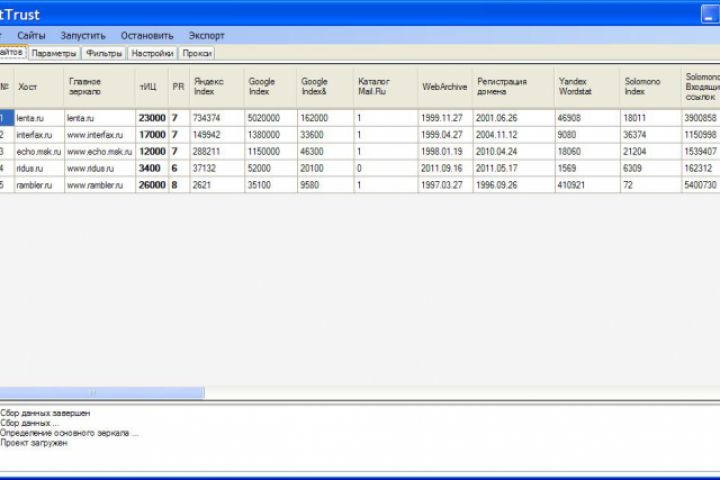Click the Google Index value 1380000
720x480 pixels.
(x=271, y=135)
